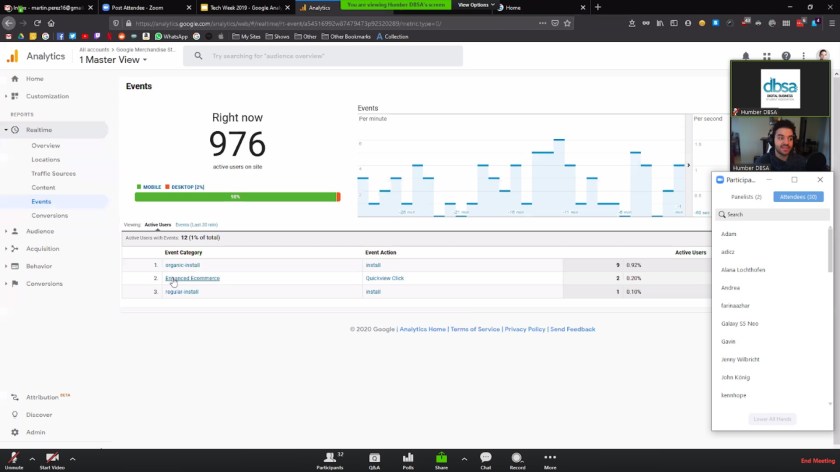
Task: Open the Polls panel in Zoom
Action: pos(408,458)
